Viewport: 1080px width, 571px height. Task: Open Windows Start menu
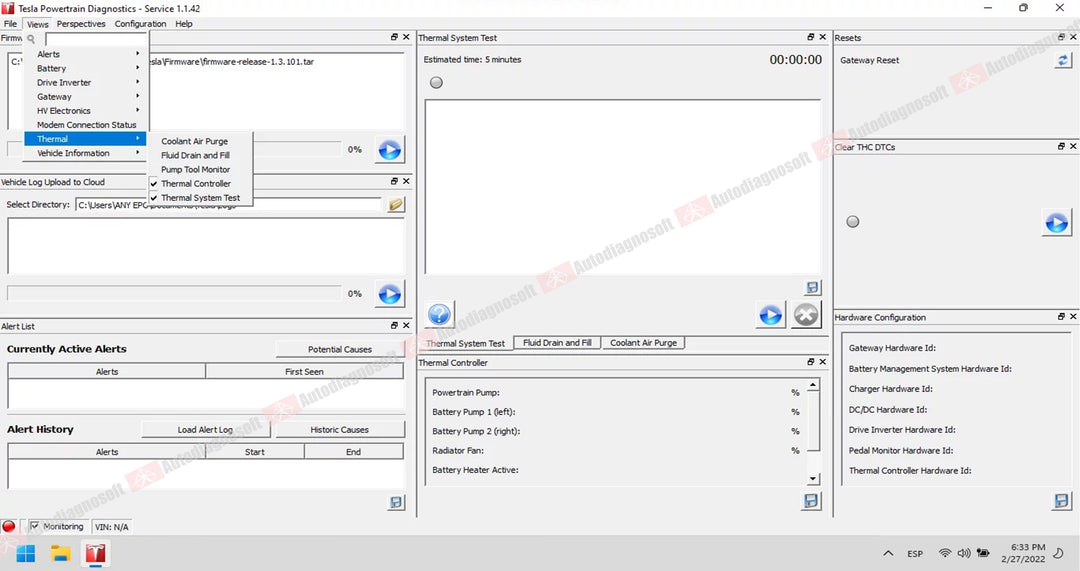pyautogui.click(x=25, y=553)
